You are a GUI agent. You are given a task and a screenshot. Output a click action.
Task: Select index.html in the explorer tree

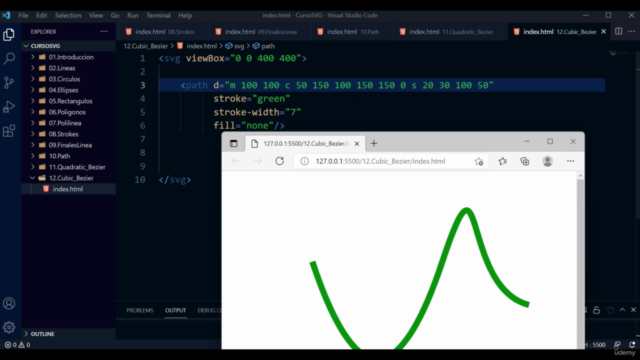coord(68,189)
